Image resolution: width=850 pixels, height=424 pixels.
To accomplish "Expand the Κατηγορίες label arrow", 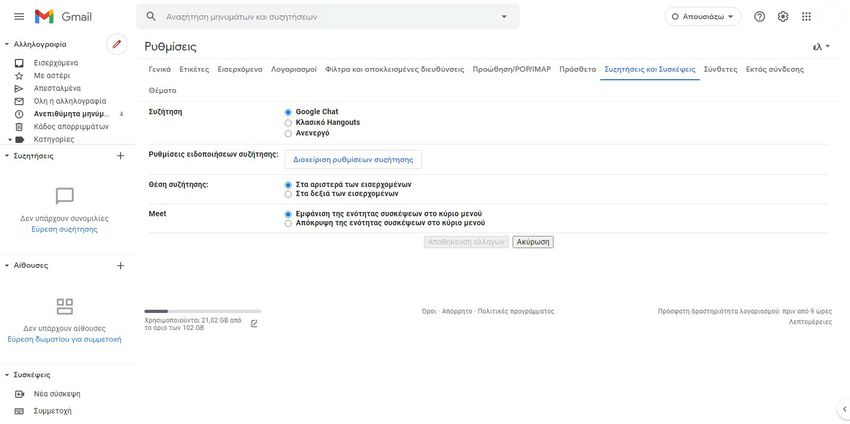I will tap(9, 139).
